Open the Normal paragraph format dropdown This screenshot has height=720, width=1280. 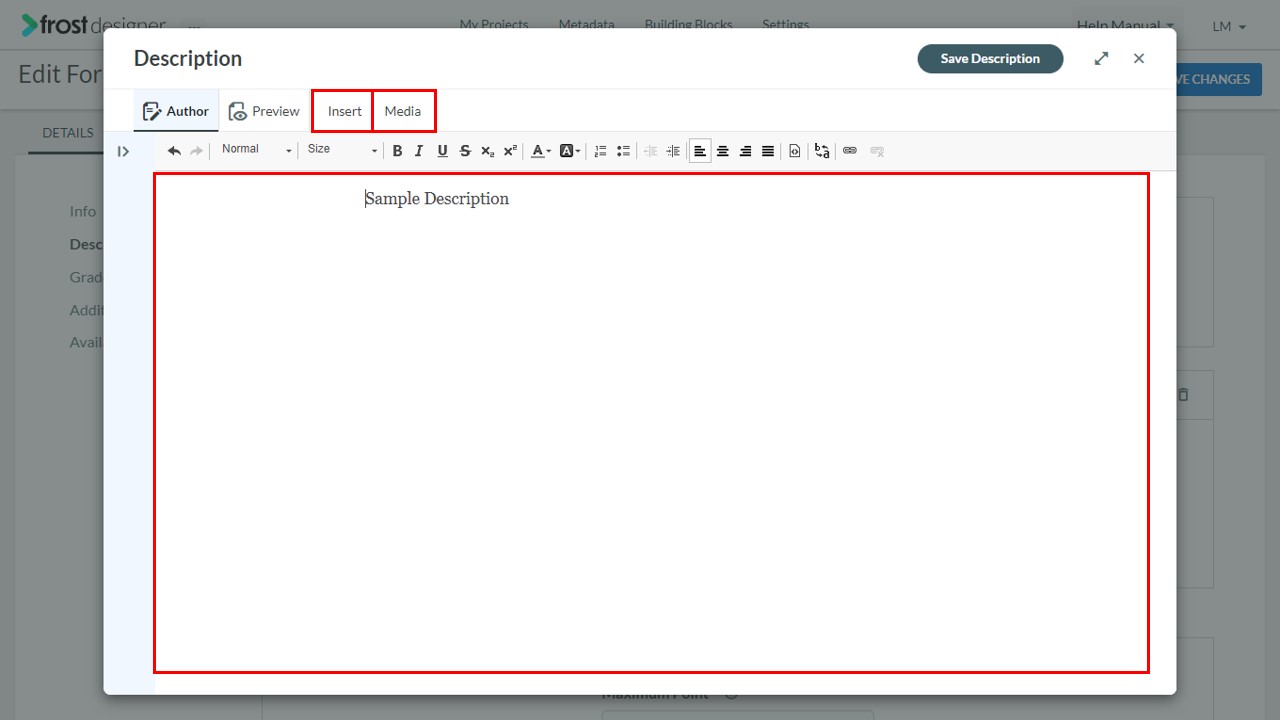(256, 150)
